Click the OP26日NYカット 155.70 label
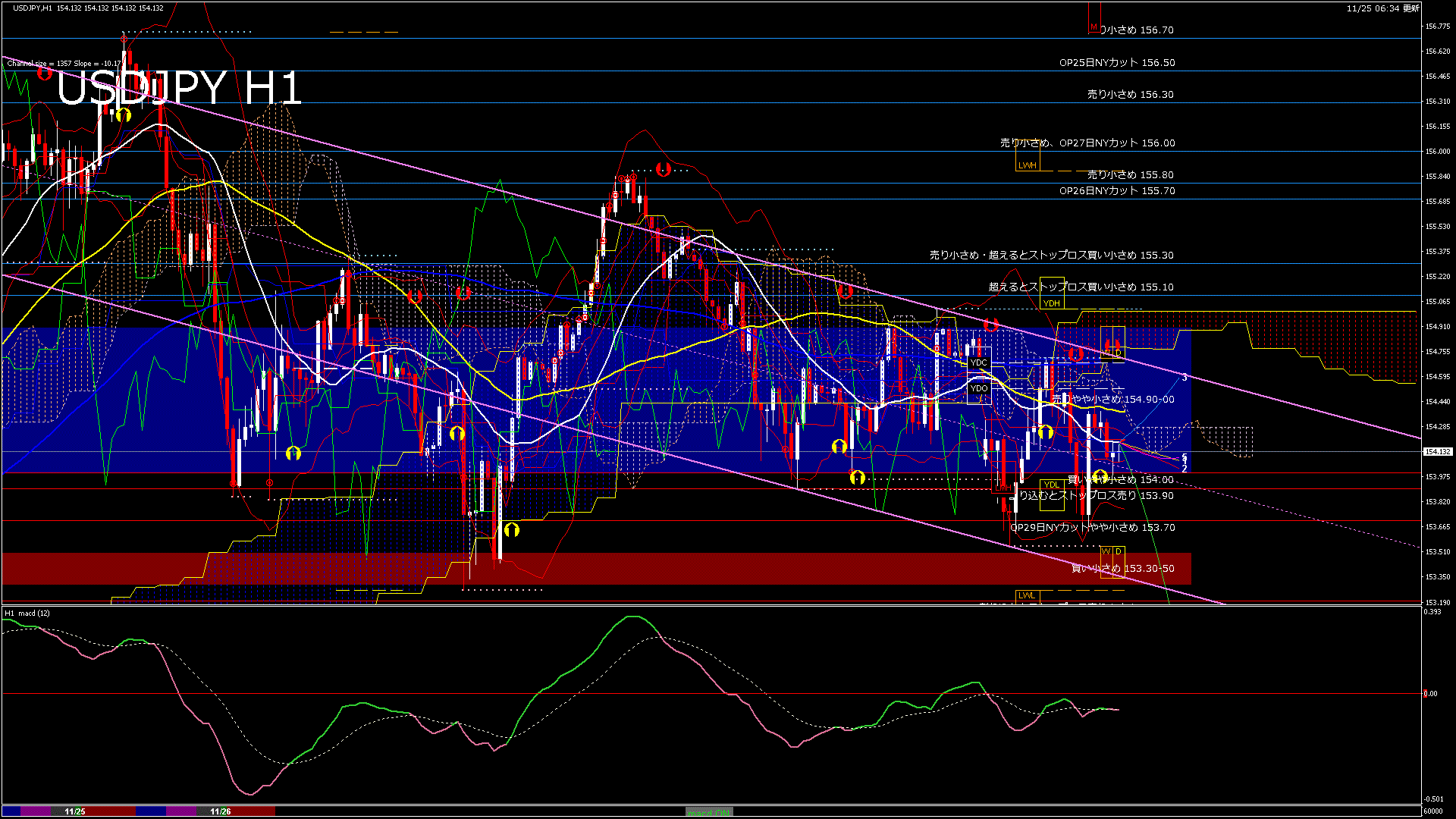1456x819 pixels. coord(1116,191)
